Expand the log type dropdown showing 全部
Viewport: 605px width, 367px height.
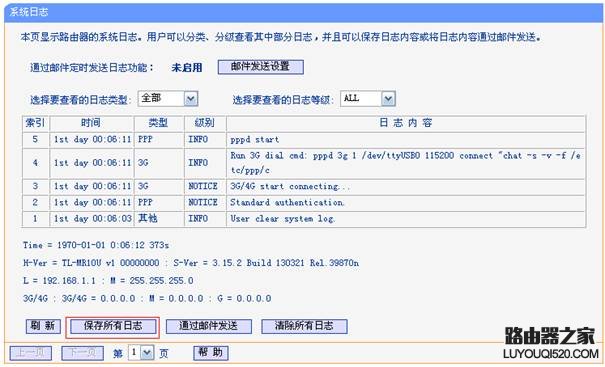[168, 99]
